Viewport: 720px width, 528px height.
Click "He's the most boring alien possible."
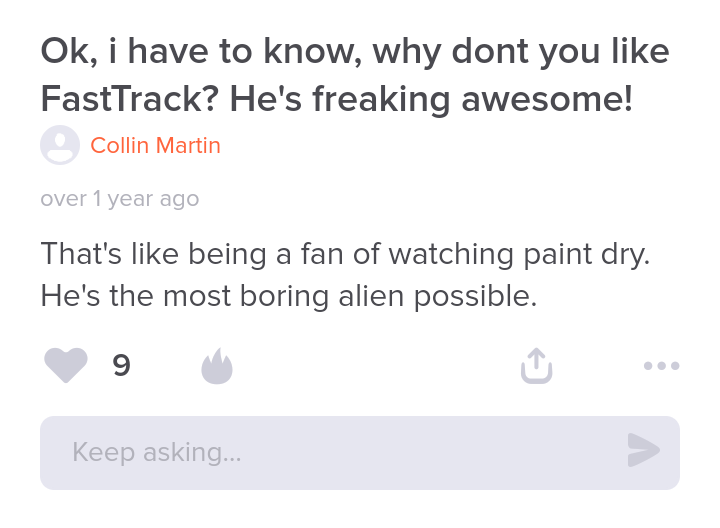point(289,296)
